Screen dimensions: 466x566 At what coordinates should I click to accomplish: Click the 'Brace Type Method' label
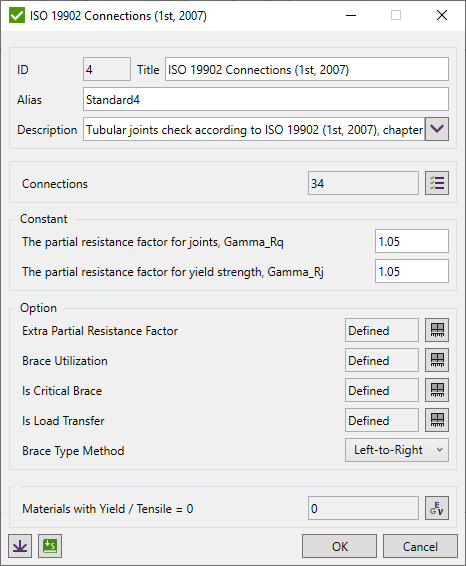pos(73,450)
